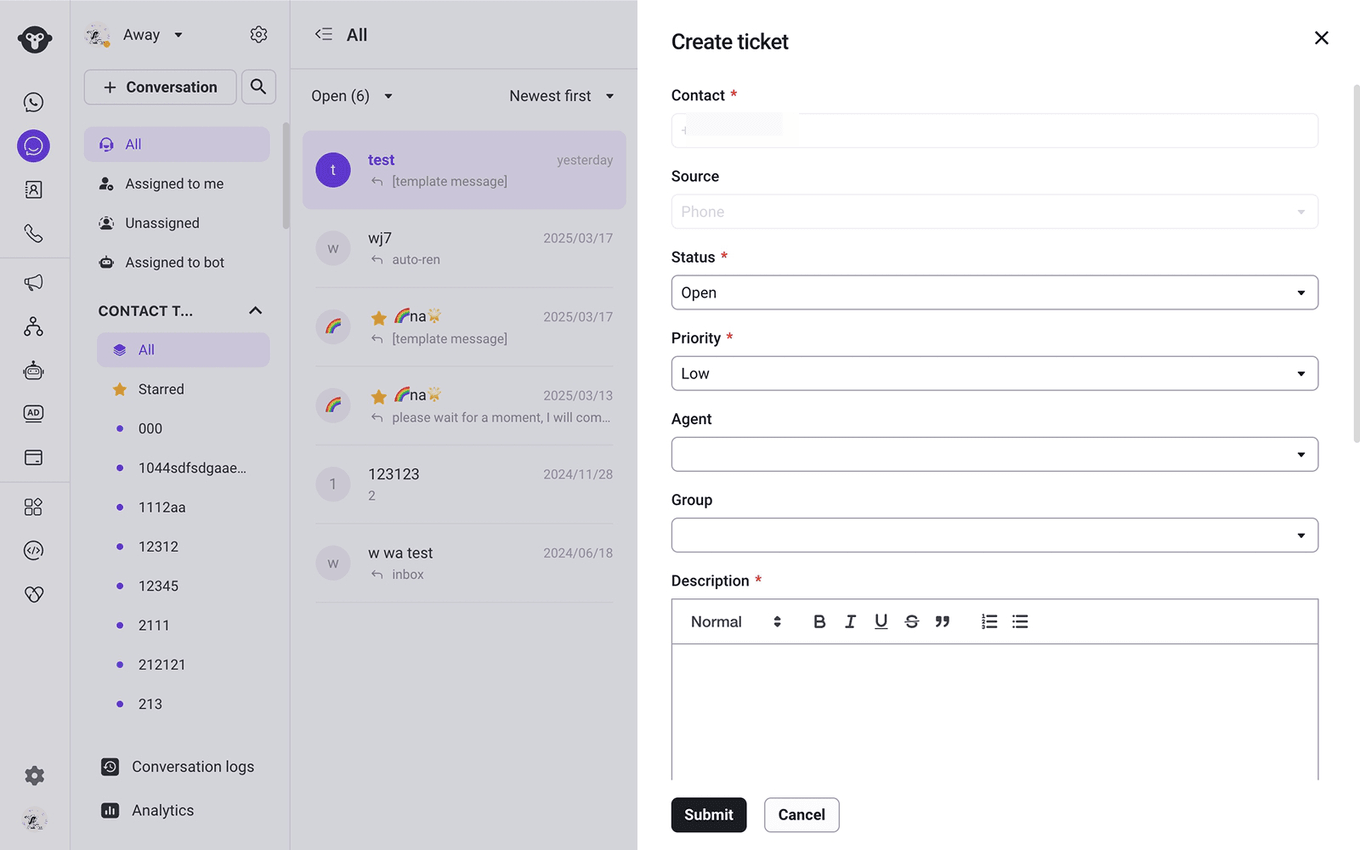Screen dimensions: 1360x850
Task: Open the Newest first sort dropdown
Action: point(561,96)
